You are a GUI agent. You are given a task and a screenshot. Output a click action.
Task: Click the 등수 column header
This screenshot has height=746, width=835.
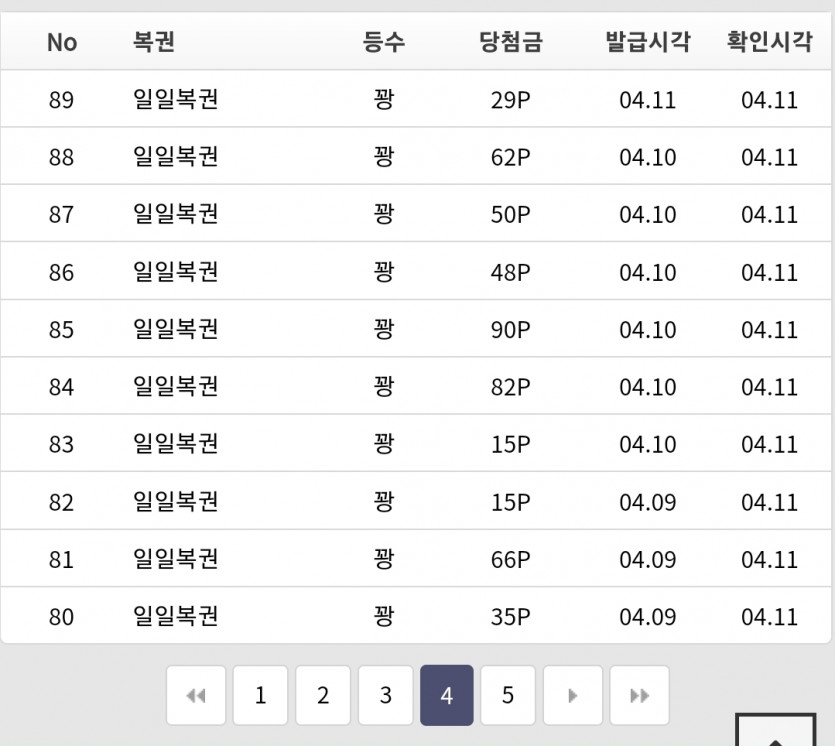[383, 42]
